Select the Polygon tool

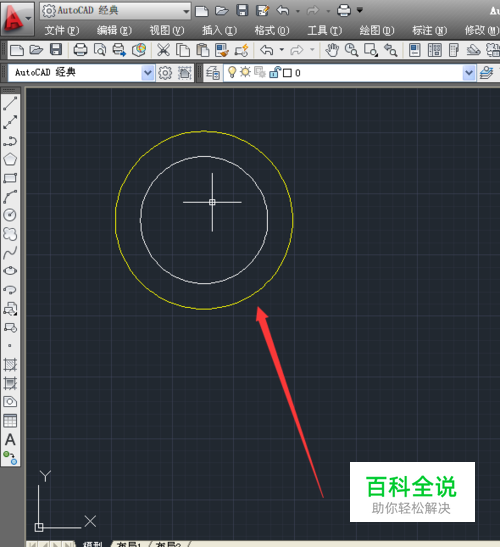tap(10, 159)
